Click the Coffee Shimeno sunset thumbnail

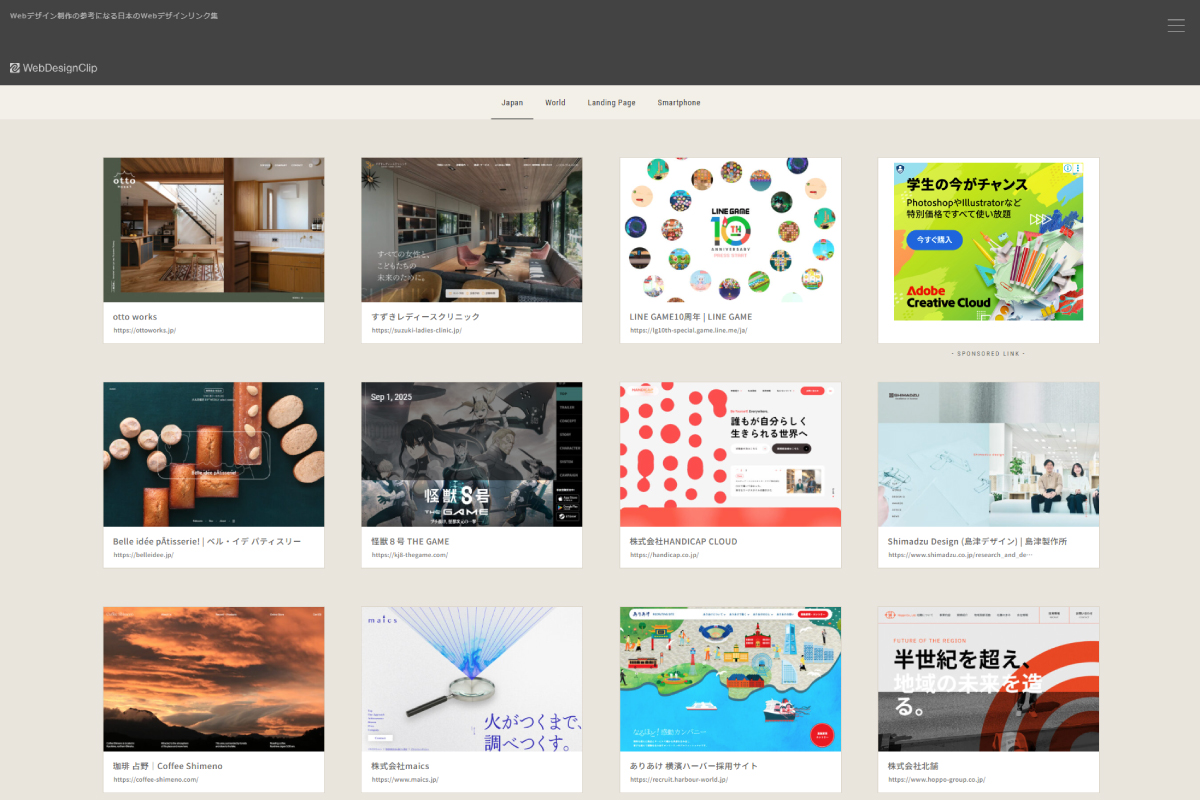pos(213,678)
